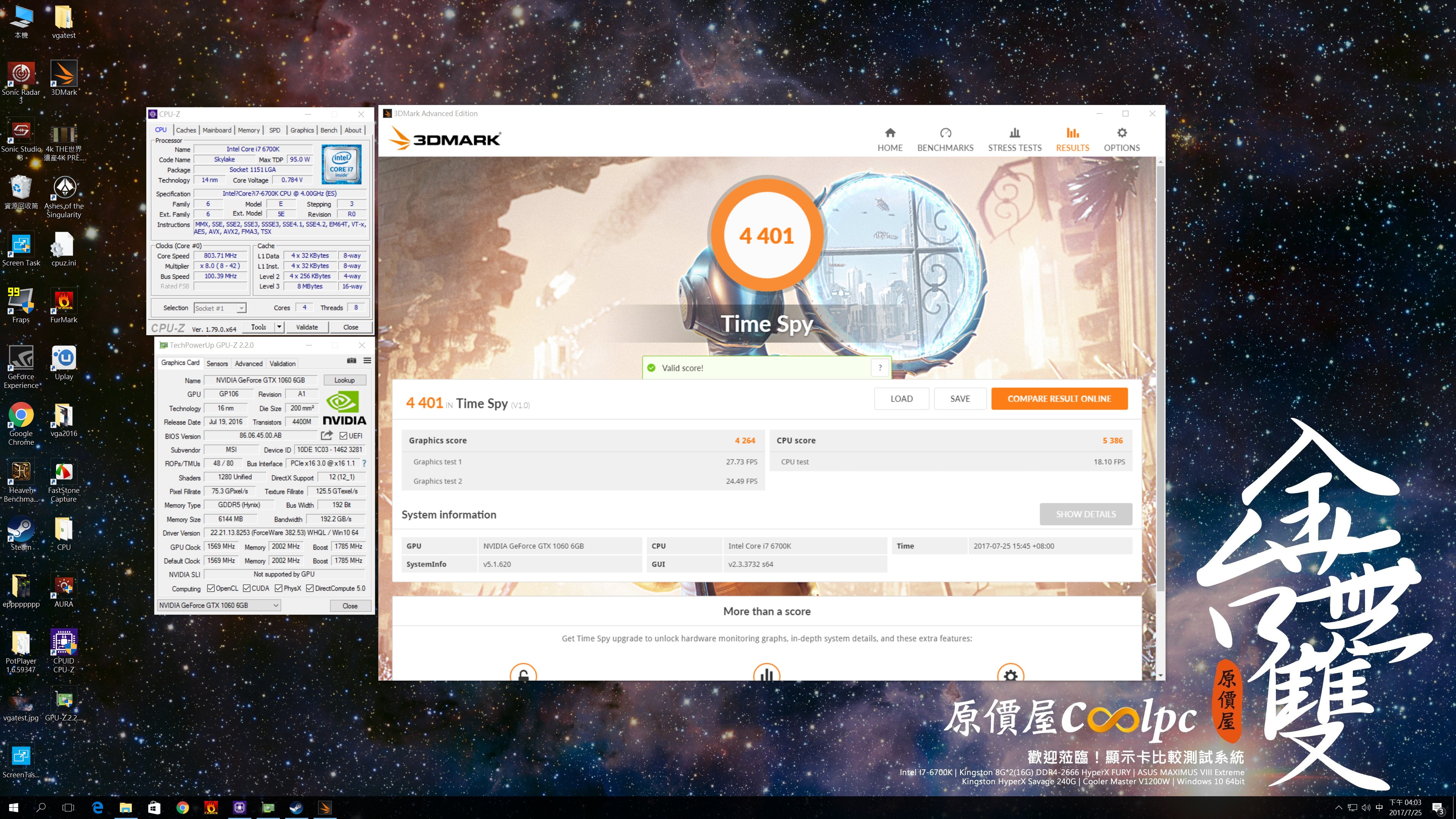This screenshot has height=819, width=1456.
Task: Click Close button in GPU-Z window
Action: click(350, 606)
